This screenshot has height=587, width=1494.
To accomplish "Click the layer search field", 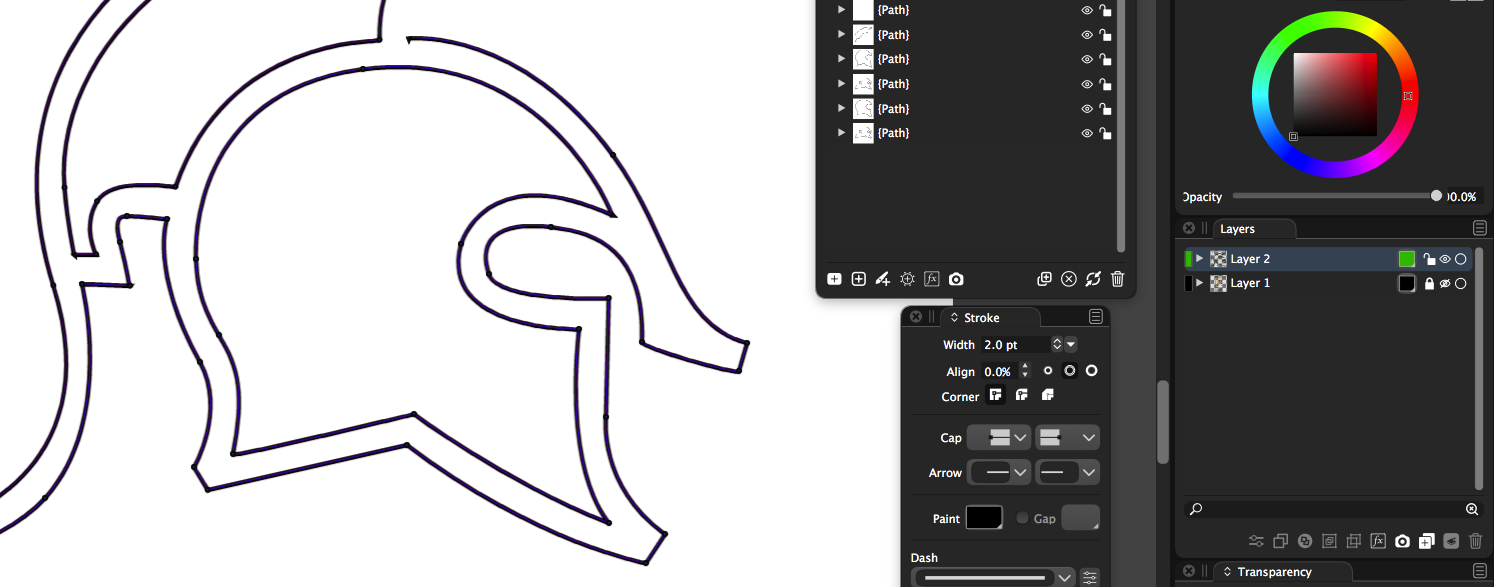I will [x=1330, y=509].
